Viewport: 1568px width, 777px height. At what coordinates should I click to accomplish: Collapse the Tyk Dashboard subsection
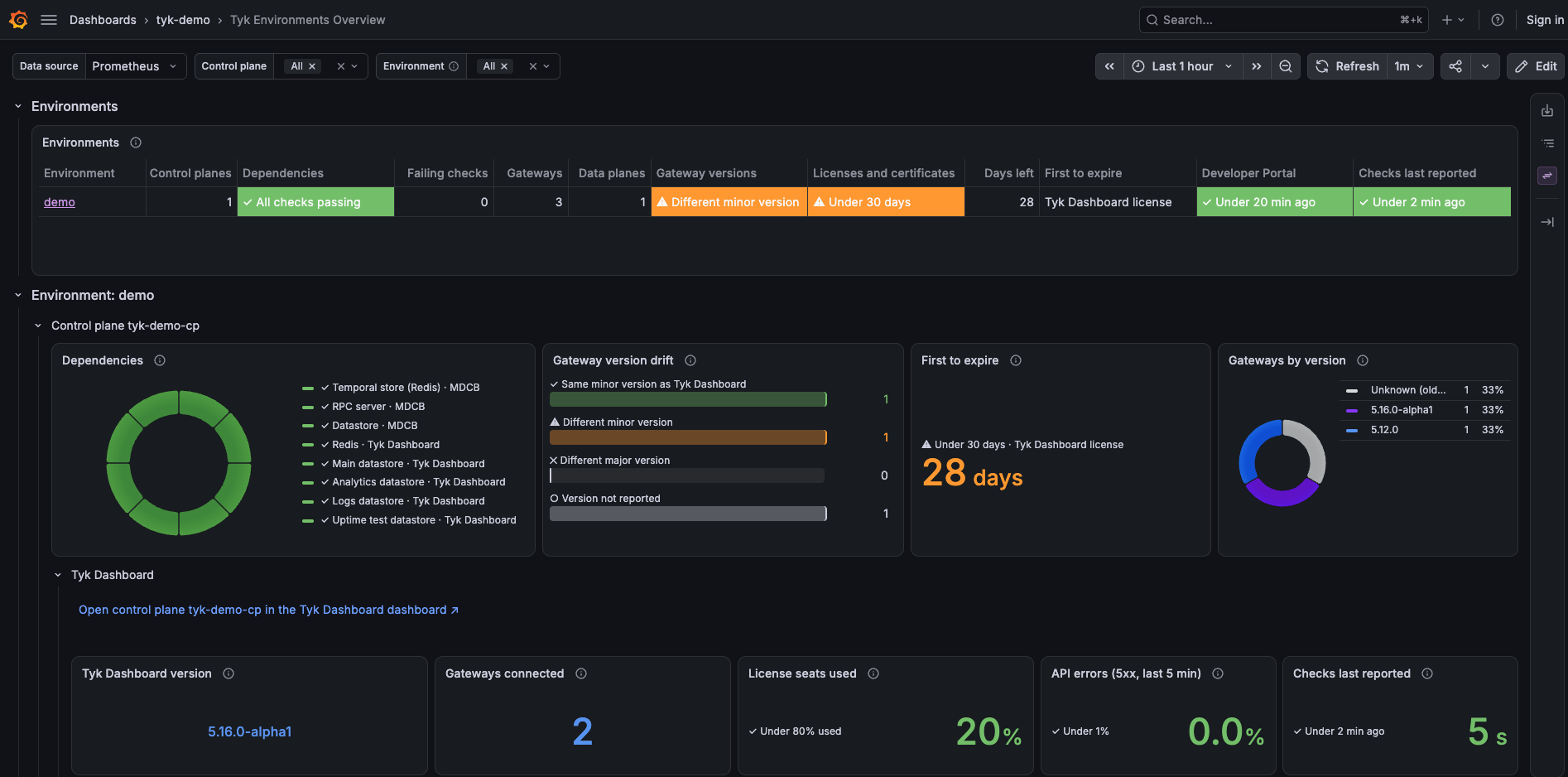[58, 575]
